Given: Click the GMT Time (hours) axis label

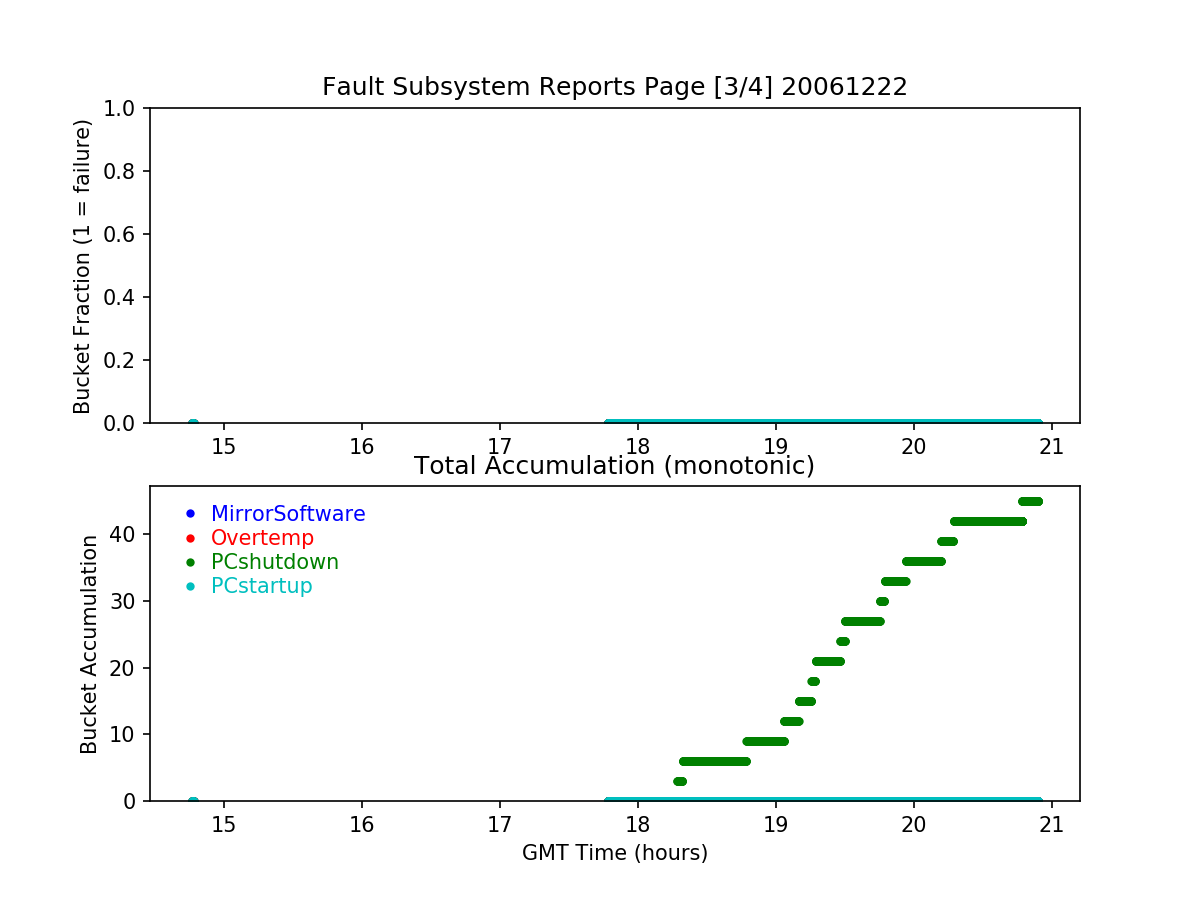Looking at the screenshot, I should coord(614,853).
